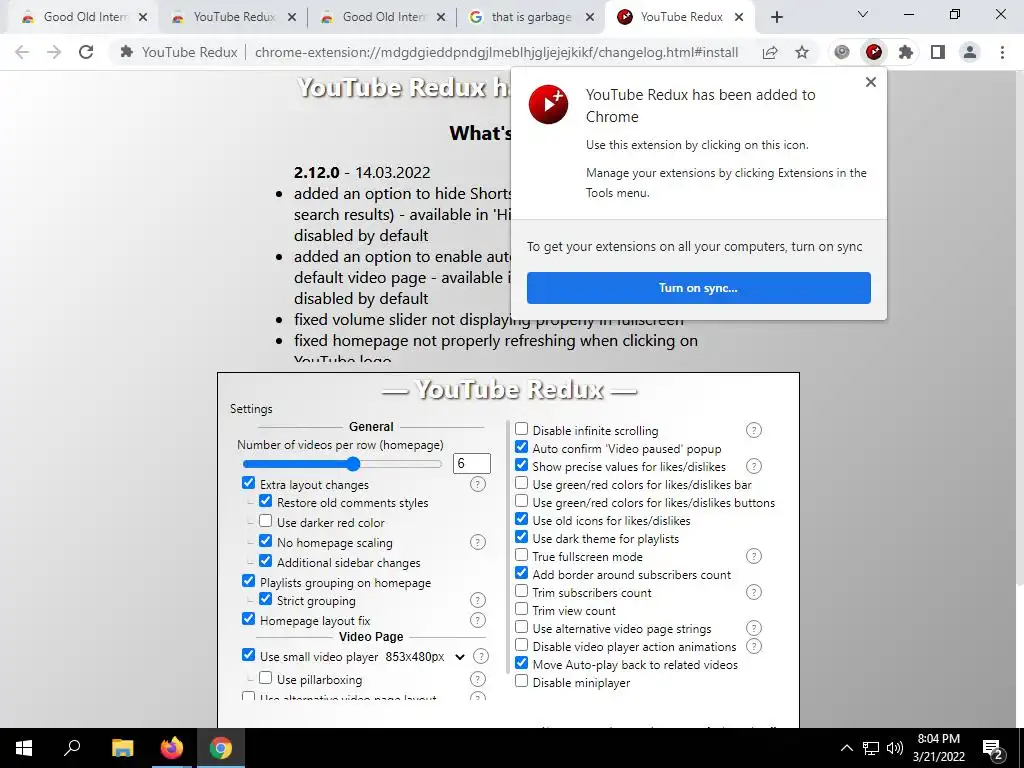Check Trim view count
The image size is (1024, 768).
coord(521,609)
